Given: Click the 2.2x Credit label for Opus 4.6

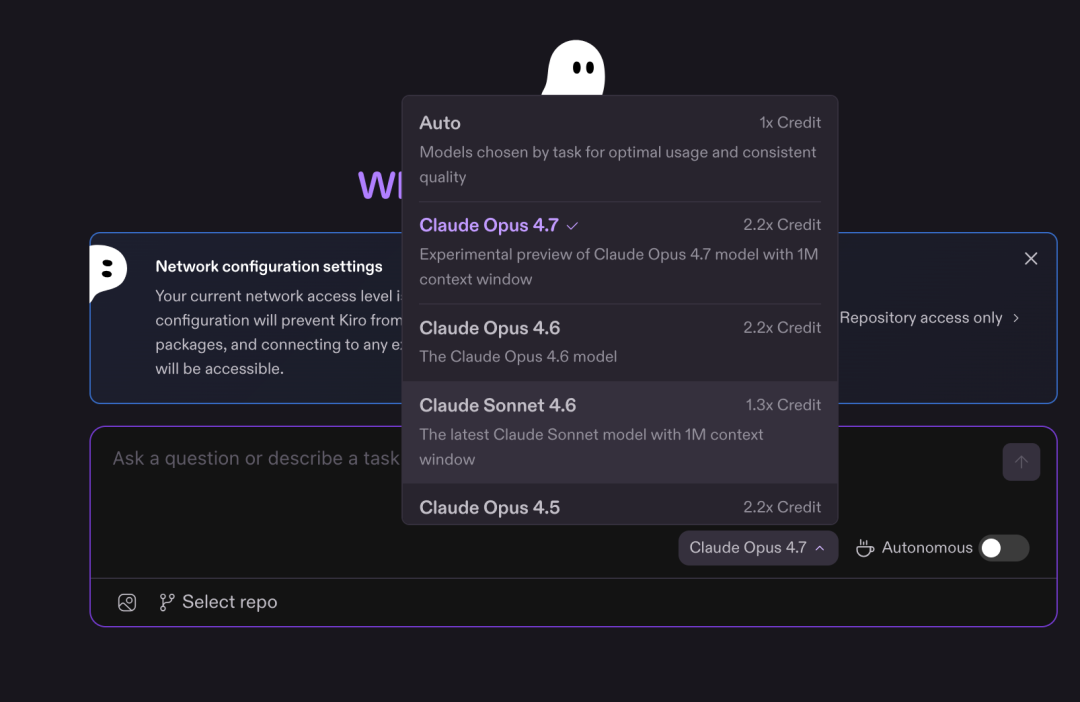Looking at the screenshot, I should [782, 327].
